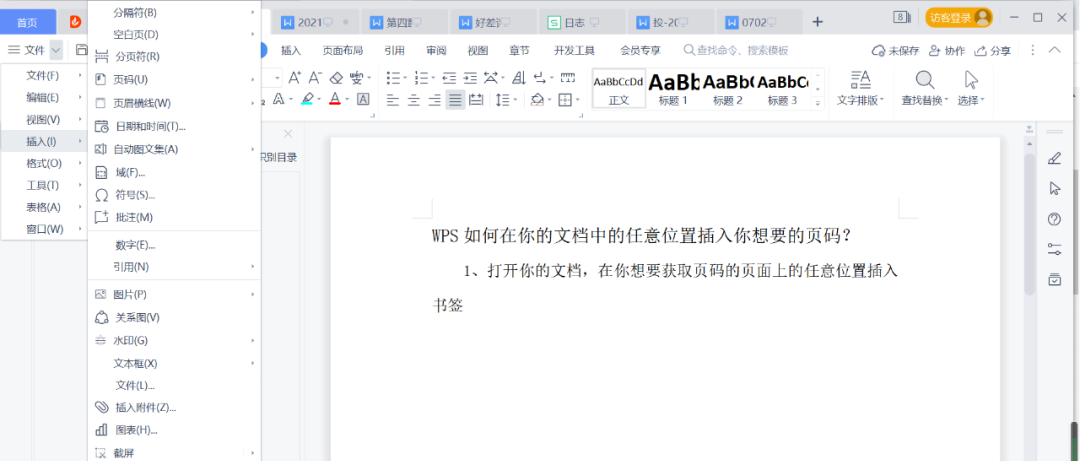Switch to the 日志 document tab
Screen dimensions: 1080x461
(x=580, y=22)
